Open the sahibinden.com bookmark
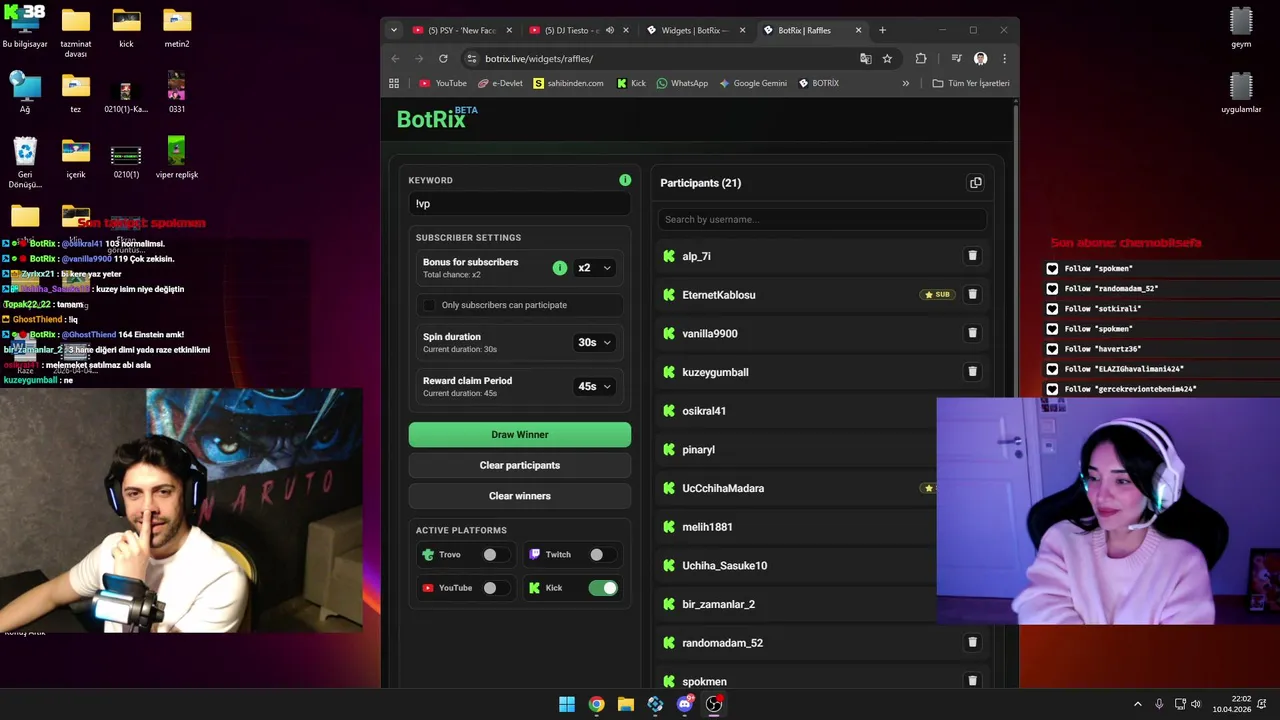This screenshot has width=1280, height=720. tap(568, 83)
